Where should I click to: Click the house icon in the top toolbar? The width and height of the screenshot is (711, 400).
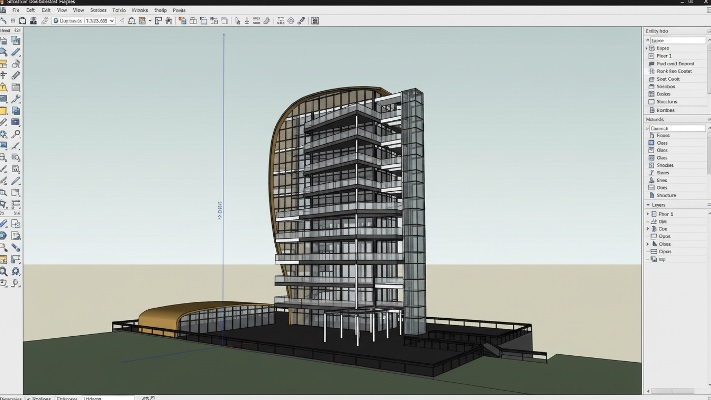(x=132, y=20)
